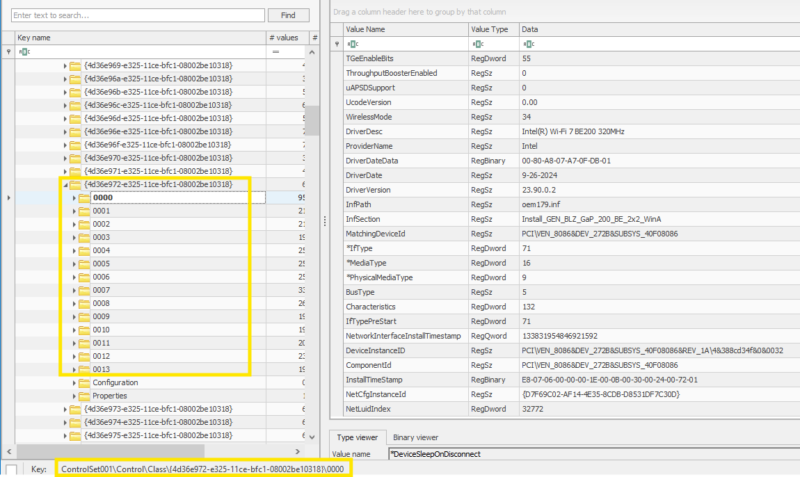Click the key tree scroll up arrow
The width and height of the screenshot is (800, 477).
(312, 52)
